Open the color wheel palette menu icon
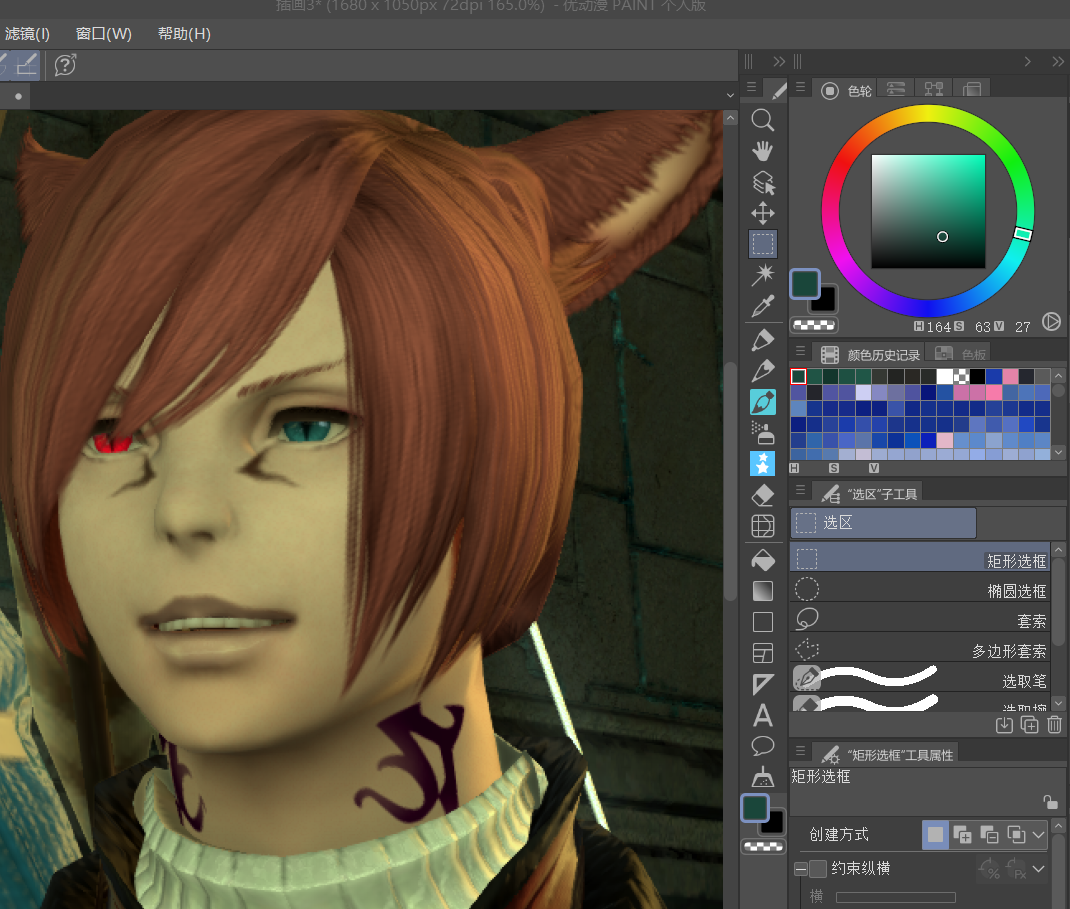Viewport: 1070px width, 909px height. click(x=800, y=87)
